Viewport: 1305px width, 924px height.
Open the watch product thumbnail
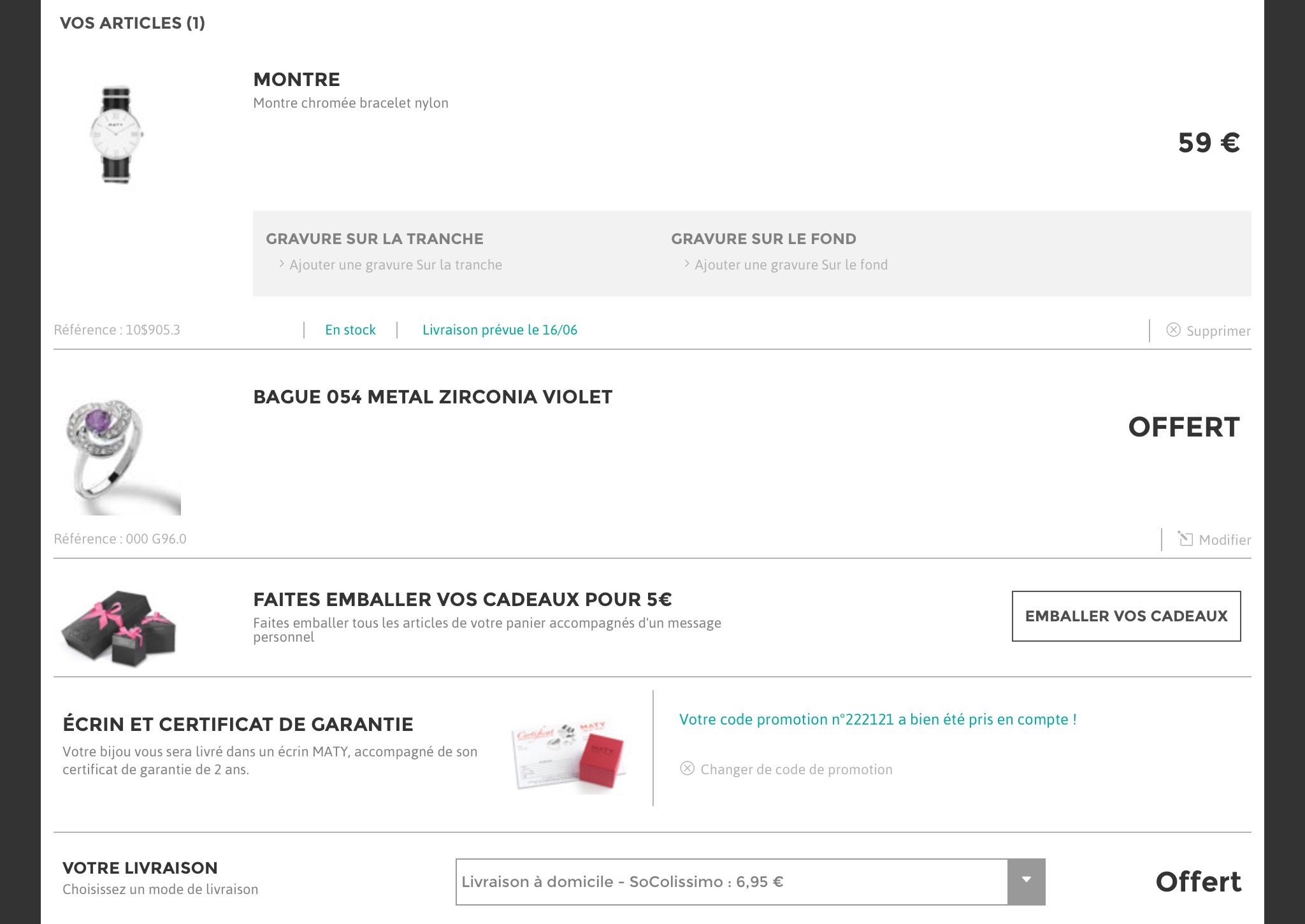117,135
